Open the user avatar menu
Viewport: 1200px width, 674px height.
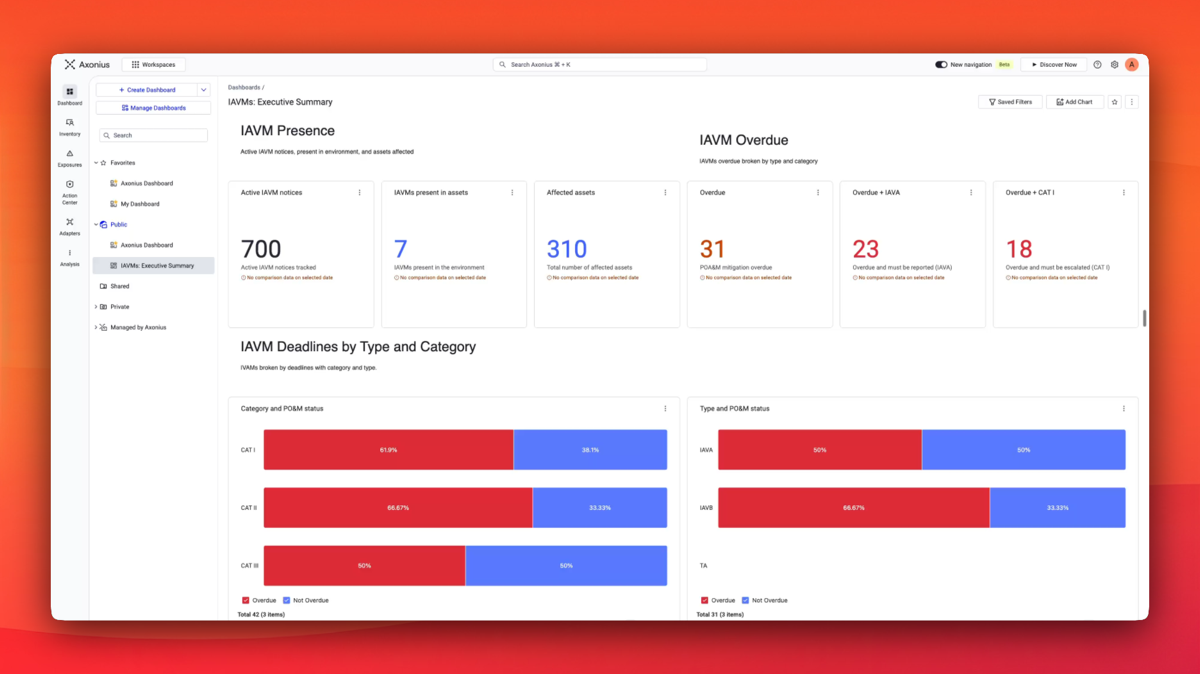1131,65
